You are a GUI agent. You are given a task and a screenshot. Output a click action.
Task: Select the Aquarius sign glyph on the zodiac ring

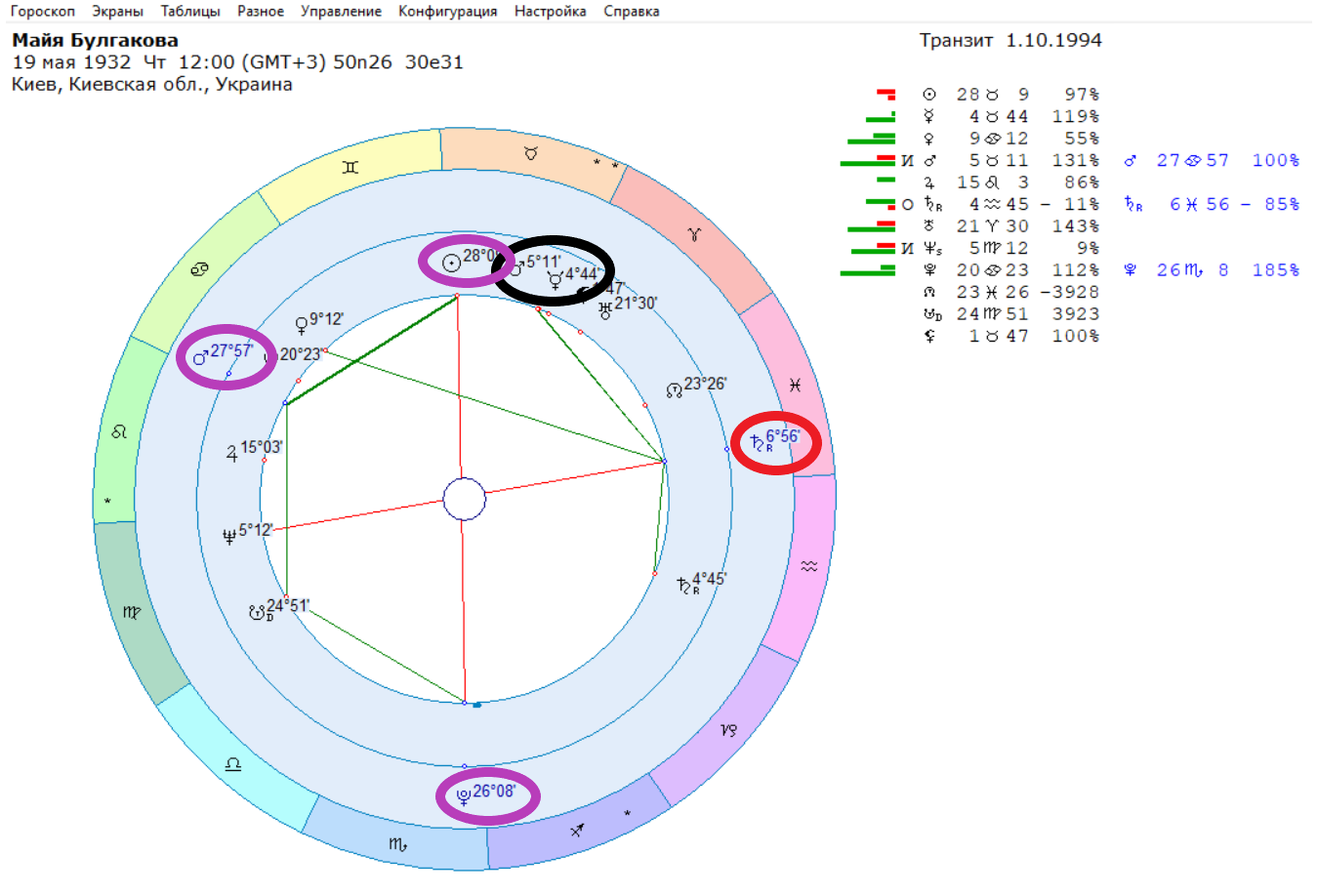tap(808, 566)
